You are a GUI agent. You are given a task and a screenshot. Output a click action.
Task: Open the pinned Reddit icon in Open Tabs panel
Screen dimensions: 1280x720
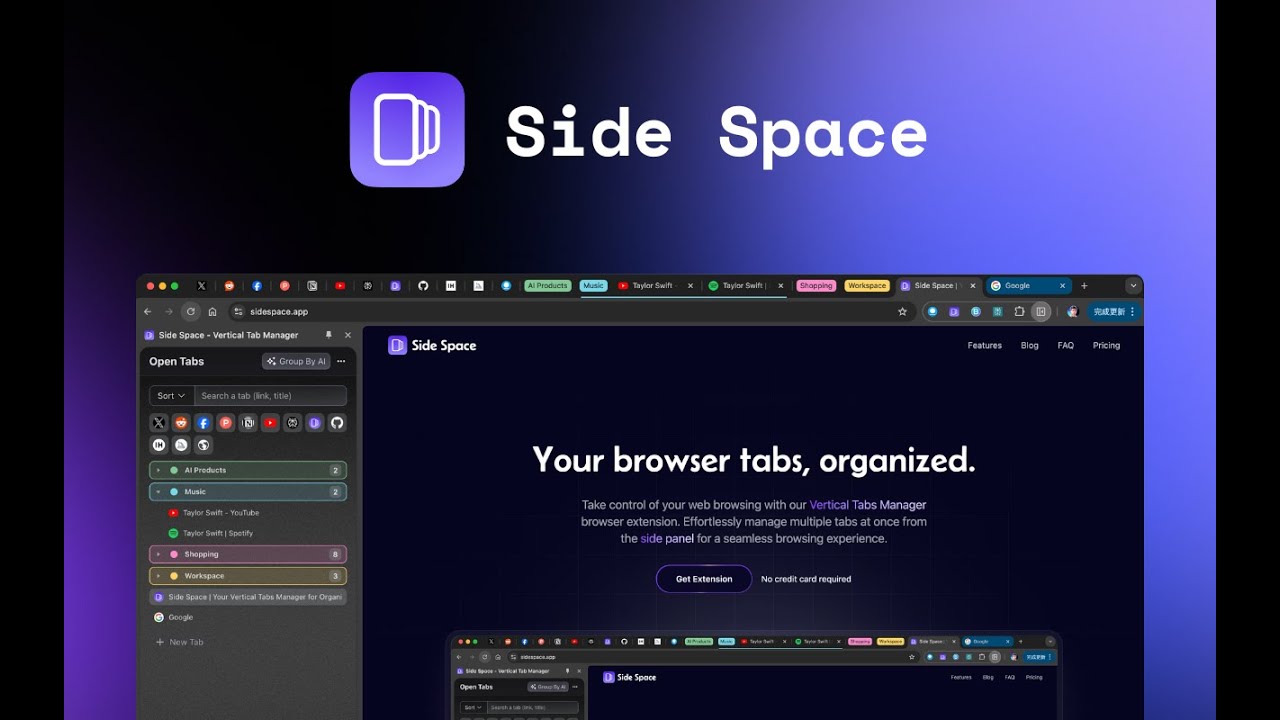click(x=181, y=423)
